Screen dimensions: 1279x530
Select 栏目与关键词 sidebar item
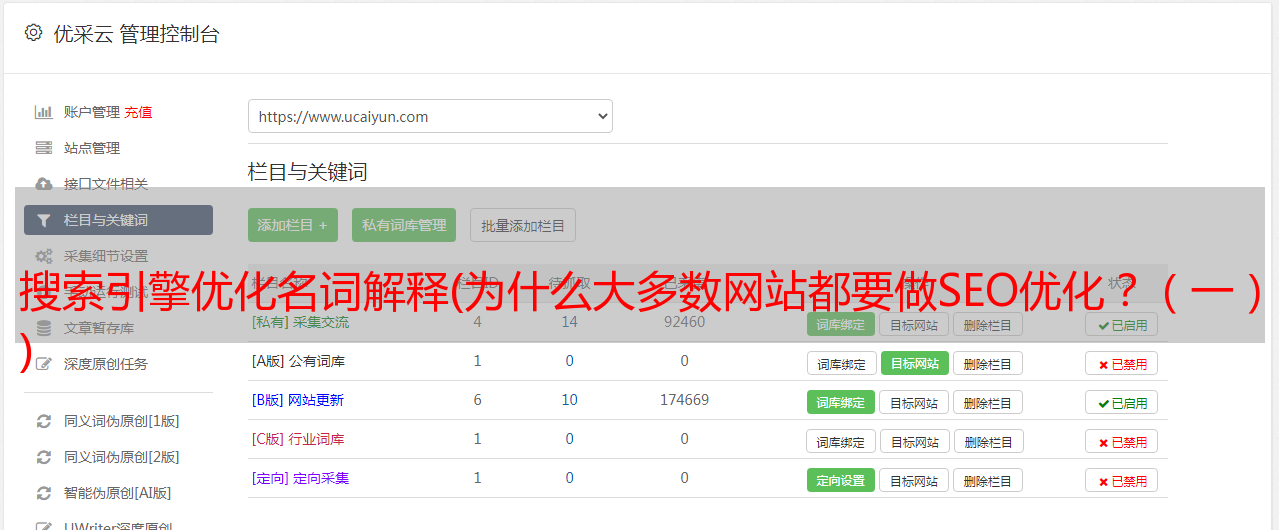click(118, 220)
